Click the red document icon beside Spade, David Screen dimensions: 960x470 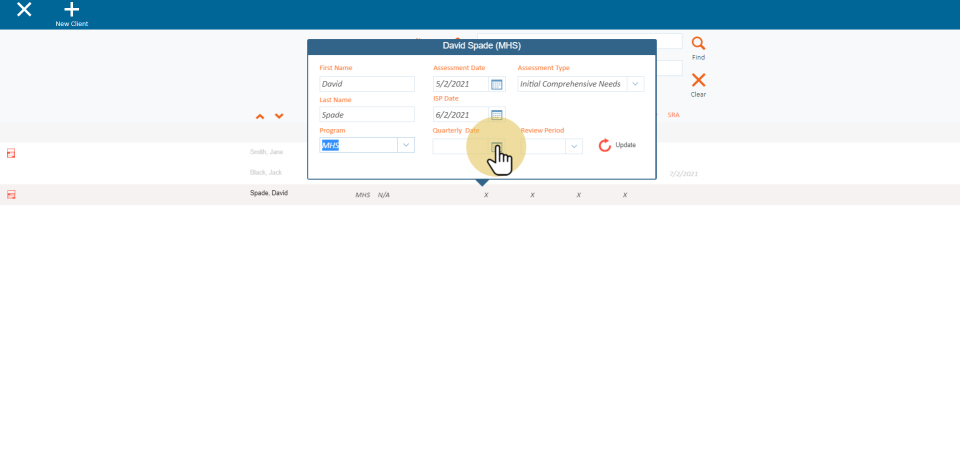tap(11, 194)
